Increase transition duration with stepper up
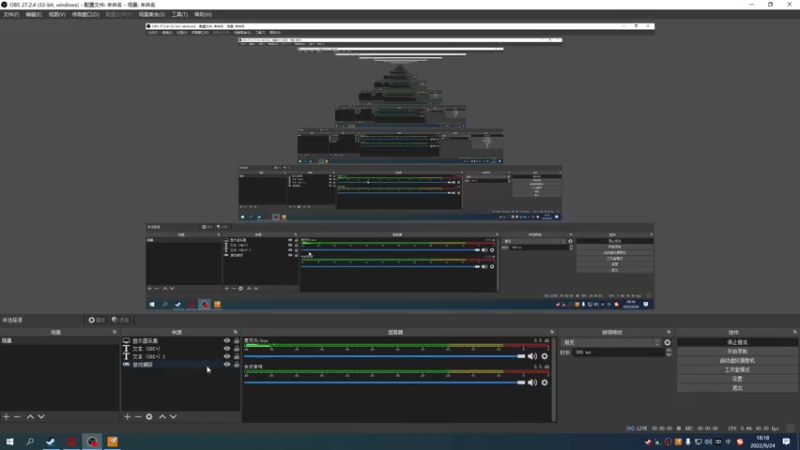Screen dimensions: 800x450 pyautogui.click(x=668, y=351)
